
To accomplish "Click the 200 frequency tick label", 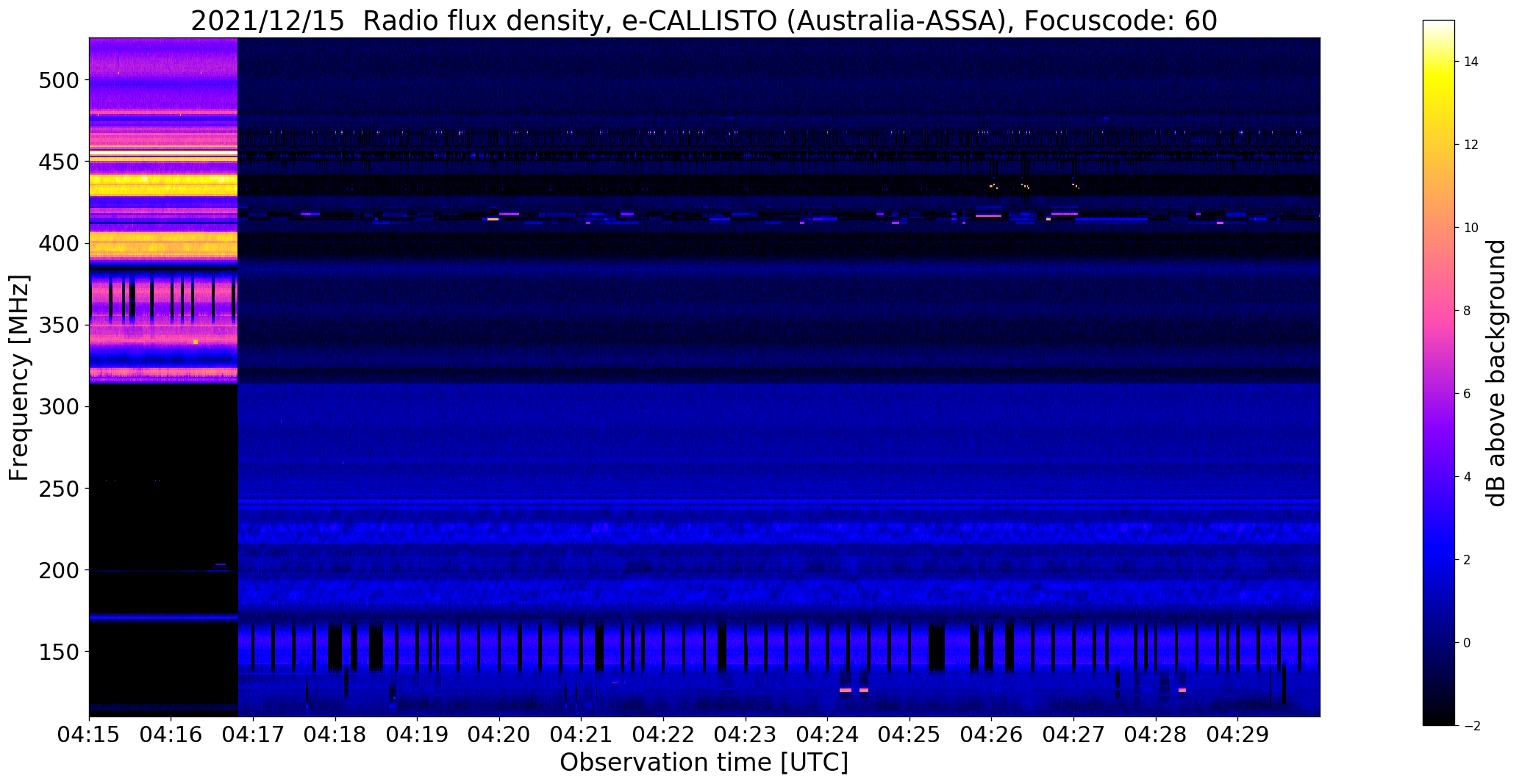I will 59,569.
